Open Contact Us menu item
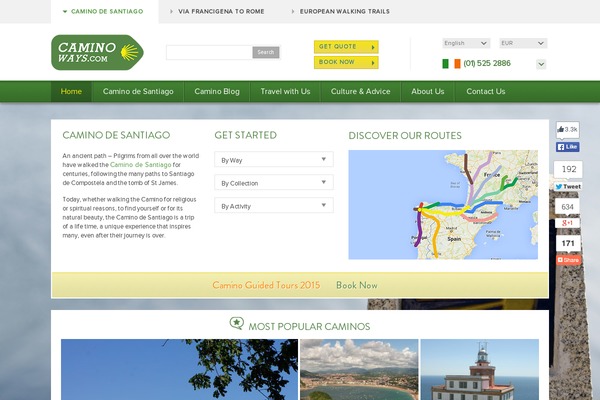This screenshot has height=400, width=600. (486, 91)
